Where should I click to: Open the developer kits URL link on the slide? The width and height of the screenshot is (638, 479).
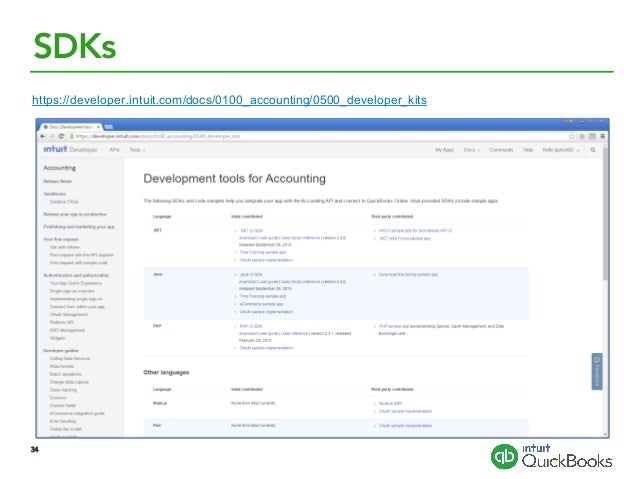[229, 100]
